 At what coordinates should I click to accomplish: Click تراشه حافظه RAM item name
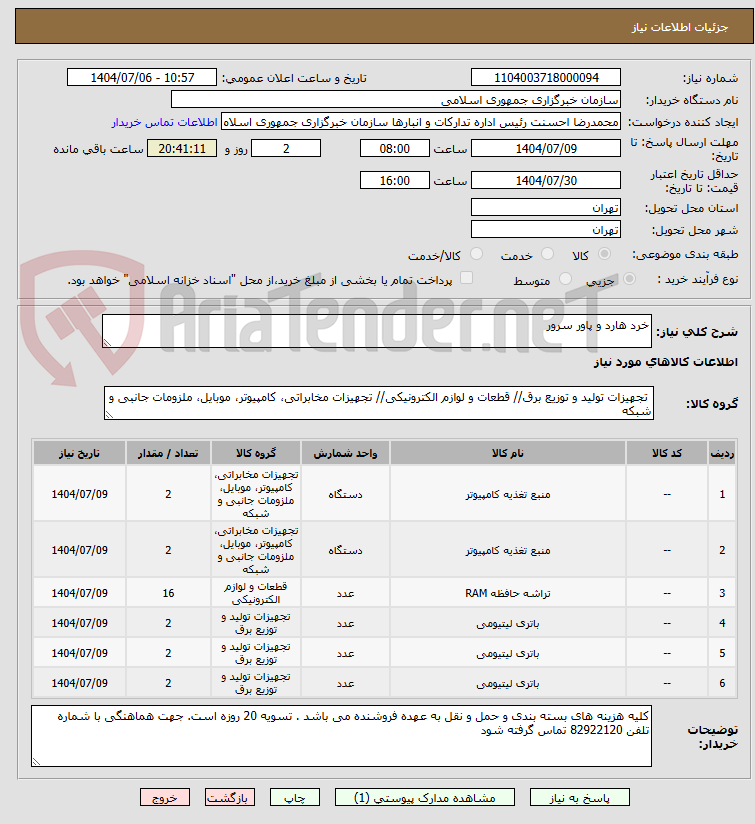508,593
